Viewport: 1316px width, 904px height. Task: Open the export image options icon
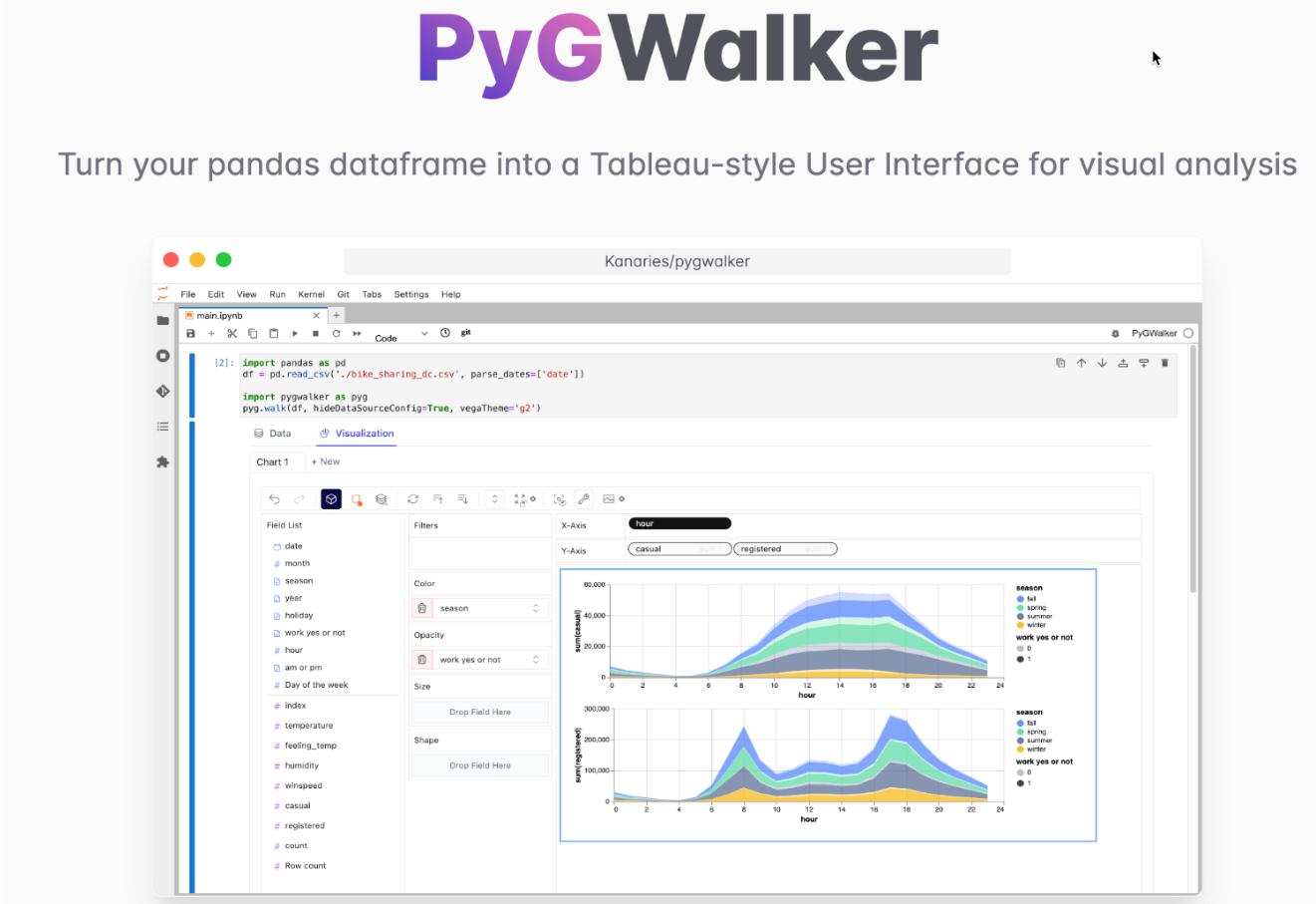(614, 499)
